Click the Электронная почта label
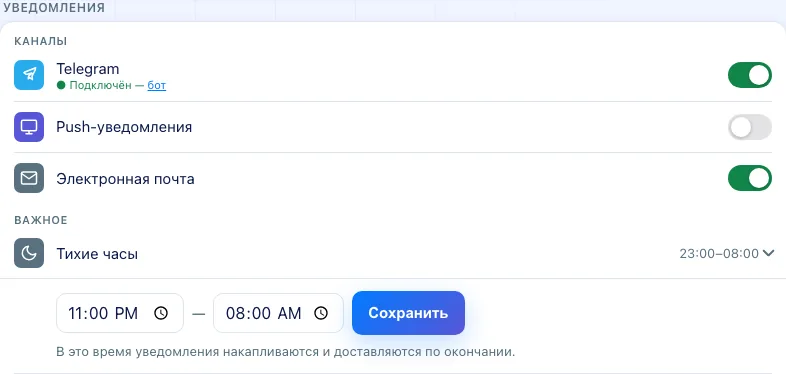This screenshot has width=786, height=374. coord(125,179)
